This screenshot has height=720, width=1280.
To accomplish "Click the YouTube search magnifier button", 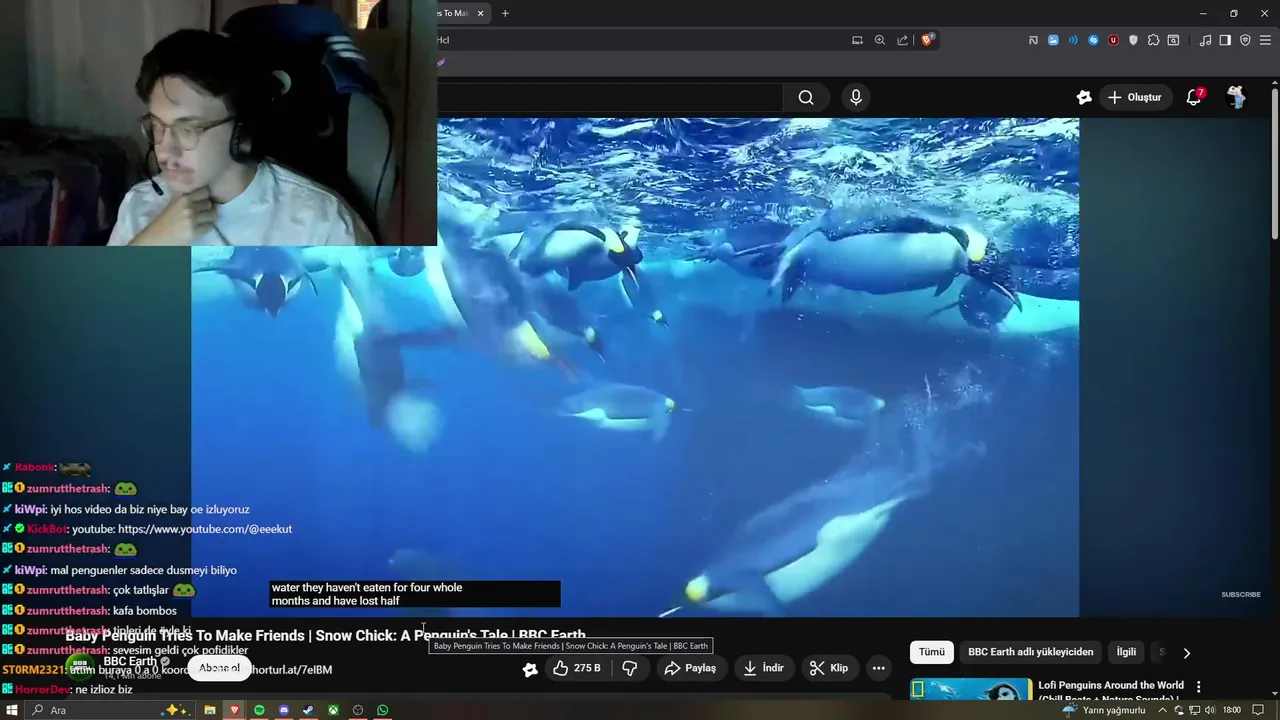I will pyautogui.click(x=806, y=97).
